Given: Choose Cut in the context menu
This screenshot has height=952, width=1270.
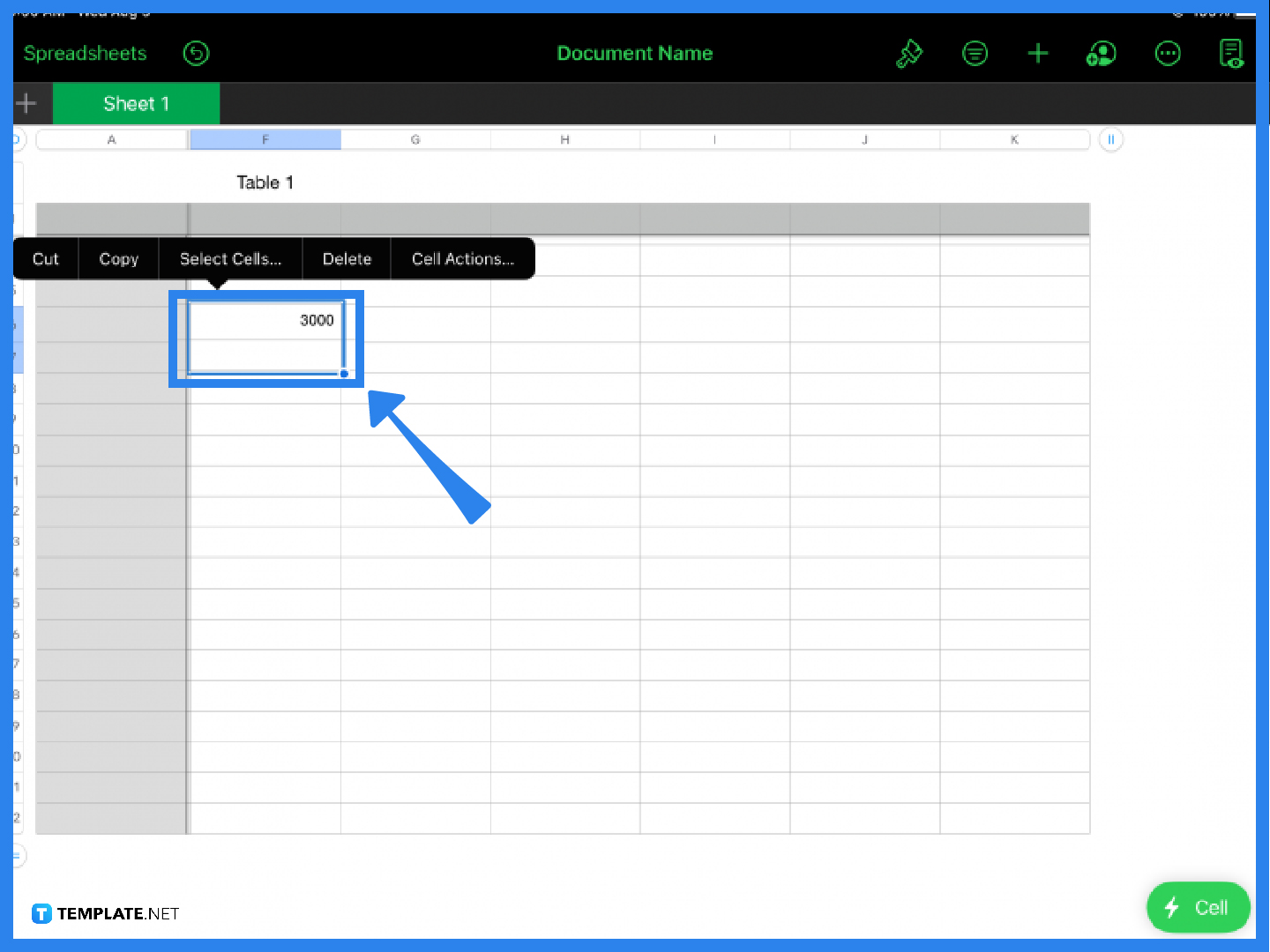Looking at the screenshot, I should [x=46, y=259].
